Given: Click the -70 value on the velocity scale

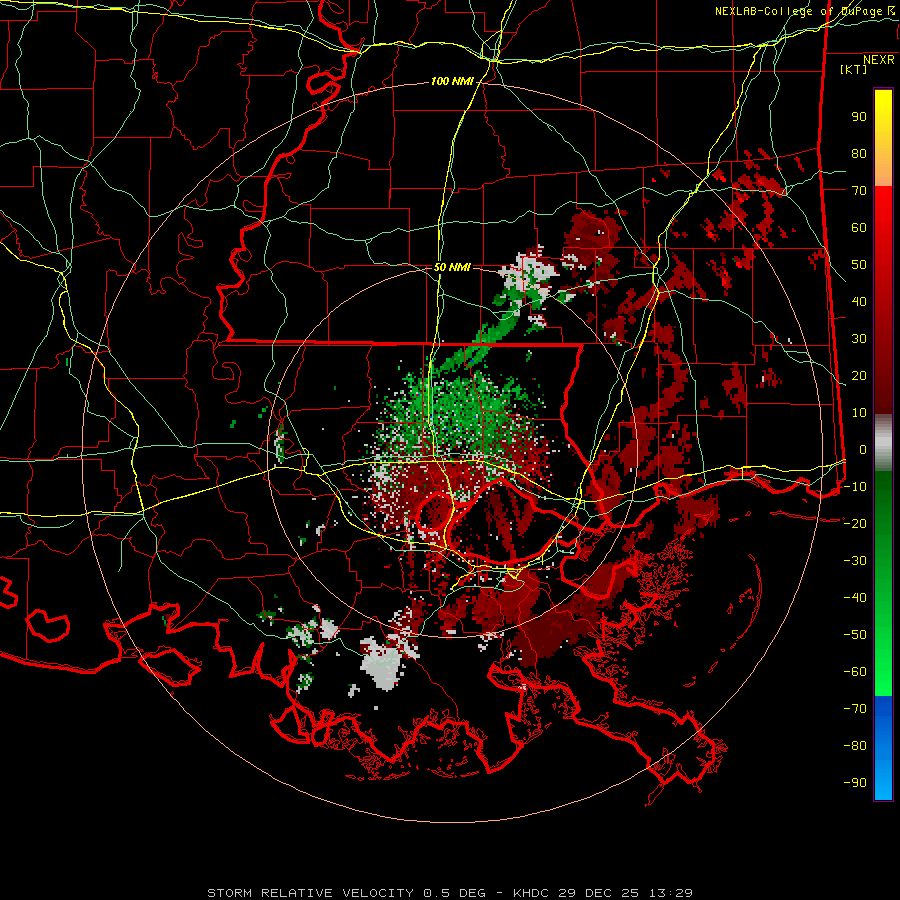Looking at the screenshot, I should click(855, 709).
